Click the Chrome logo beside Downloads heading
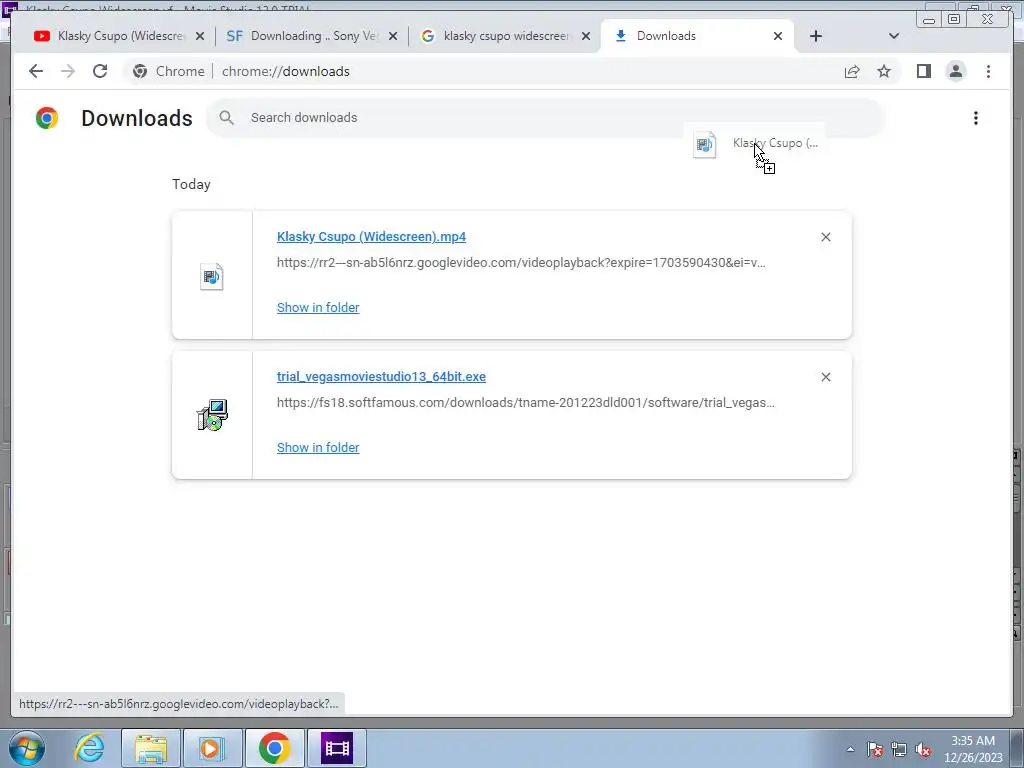 [47, 118]
